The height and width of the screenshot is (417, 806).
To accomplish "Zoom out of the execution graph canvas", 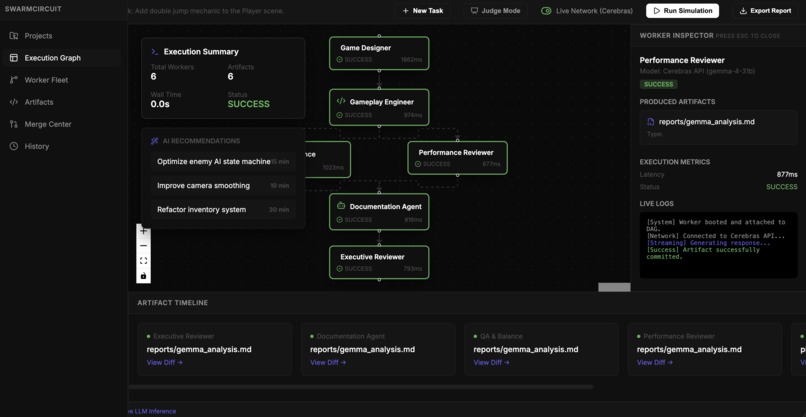I will (143, 246).
